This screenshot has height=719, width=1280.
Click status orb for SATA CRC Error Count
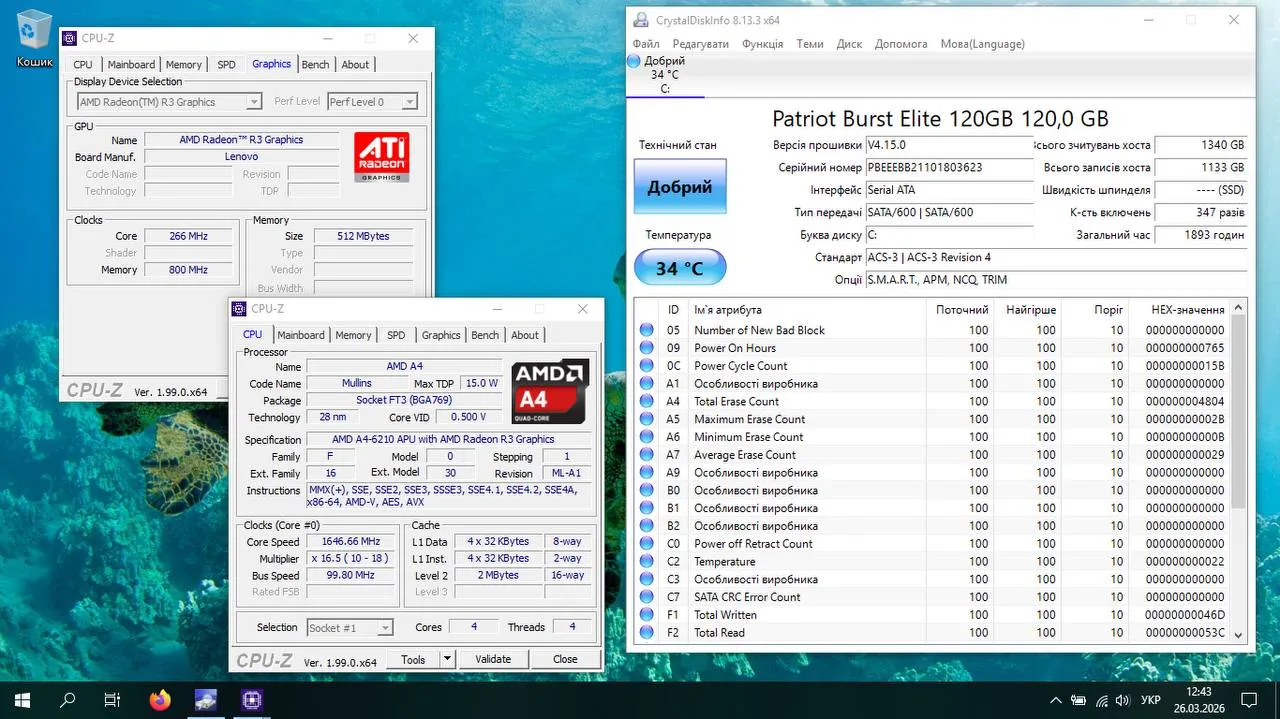[646, 597]
